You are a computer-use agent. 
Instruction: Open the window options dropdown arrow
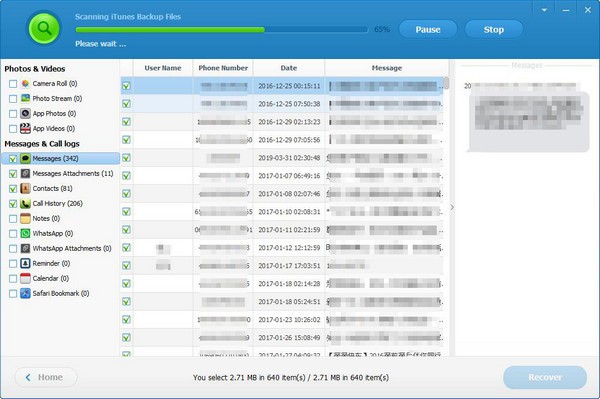[544, 10]
